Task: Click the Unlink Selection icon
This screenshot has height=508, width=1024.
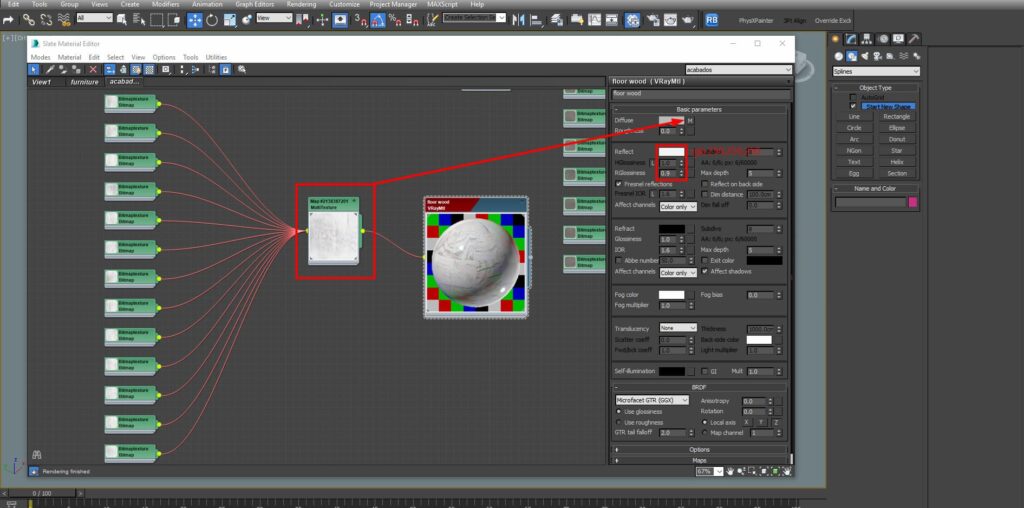Action: click(46, 20)
